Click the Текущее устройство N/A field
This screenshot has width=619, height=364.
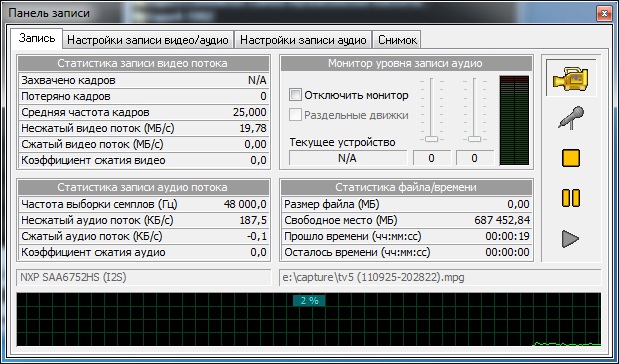(x=348, y=158)
